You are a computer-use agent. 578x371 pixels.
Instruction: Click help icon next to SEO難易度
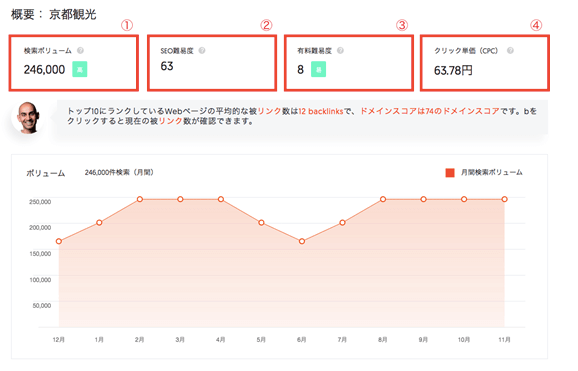tap(202, 51)
